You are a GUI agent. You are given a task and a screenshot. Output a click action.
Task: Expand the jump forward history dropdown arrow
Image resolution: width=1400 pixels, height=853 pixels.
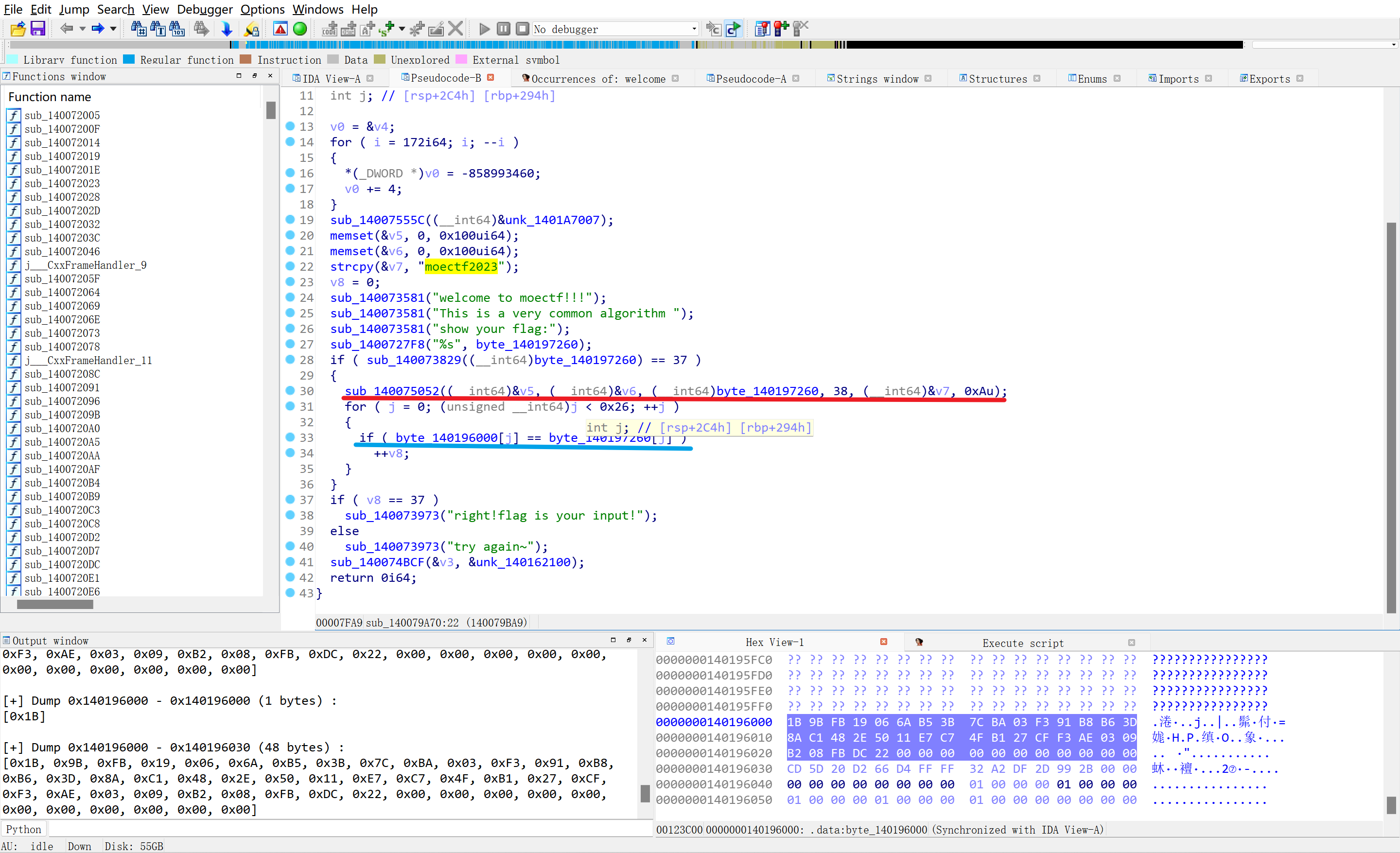pos(113,28)
